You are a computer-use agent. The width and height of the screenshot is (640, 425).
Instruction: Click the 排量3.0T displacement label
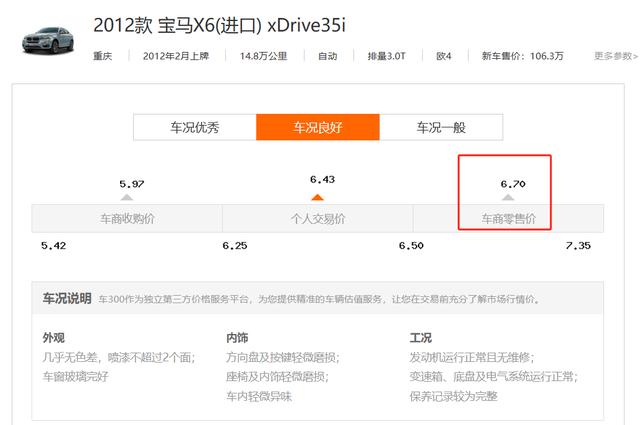point(387,56)
